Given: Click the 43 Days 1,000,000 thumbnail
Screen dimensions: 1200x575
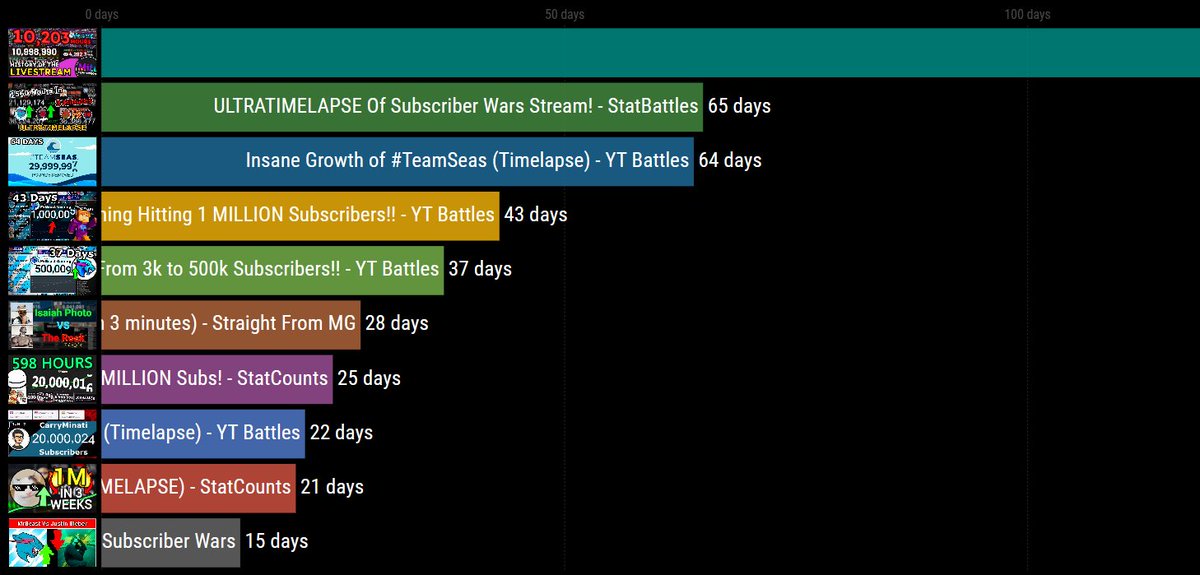Looking at the screenshot, I should point(53,216).
